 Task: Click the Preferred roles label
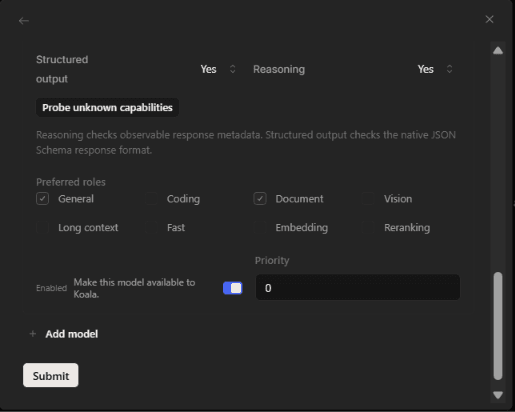71,182
